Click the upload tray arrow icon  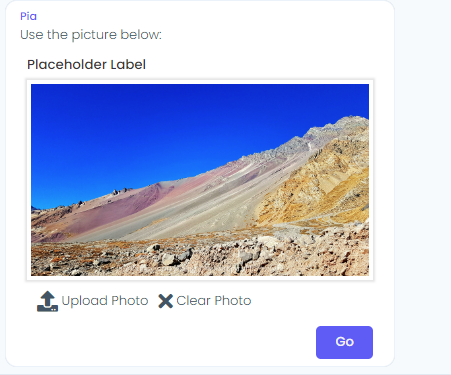[x=47, y=301]
